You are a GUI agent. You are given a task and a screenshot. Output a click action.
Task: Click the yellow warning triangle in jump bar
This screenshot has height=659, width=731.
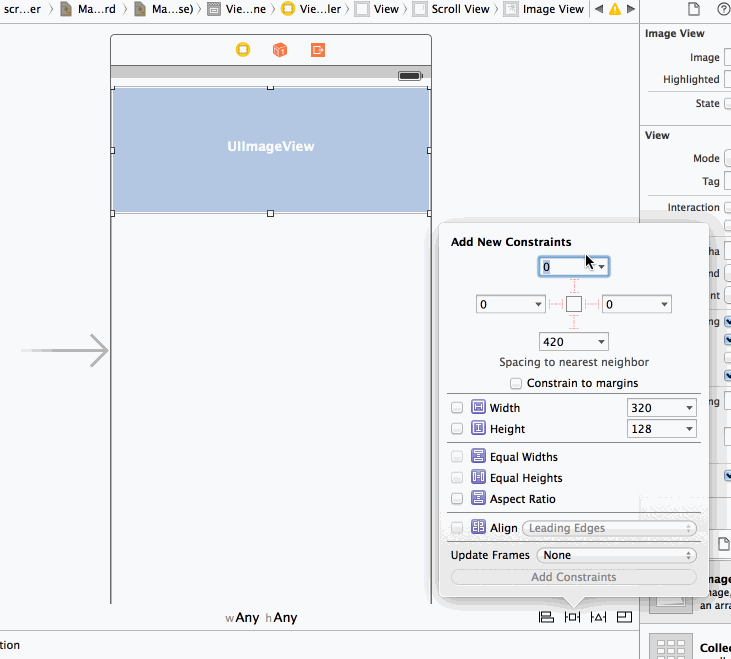click(615, 9)
